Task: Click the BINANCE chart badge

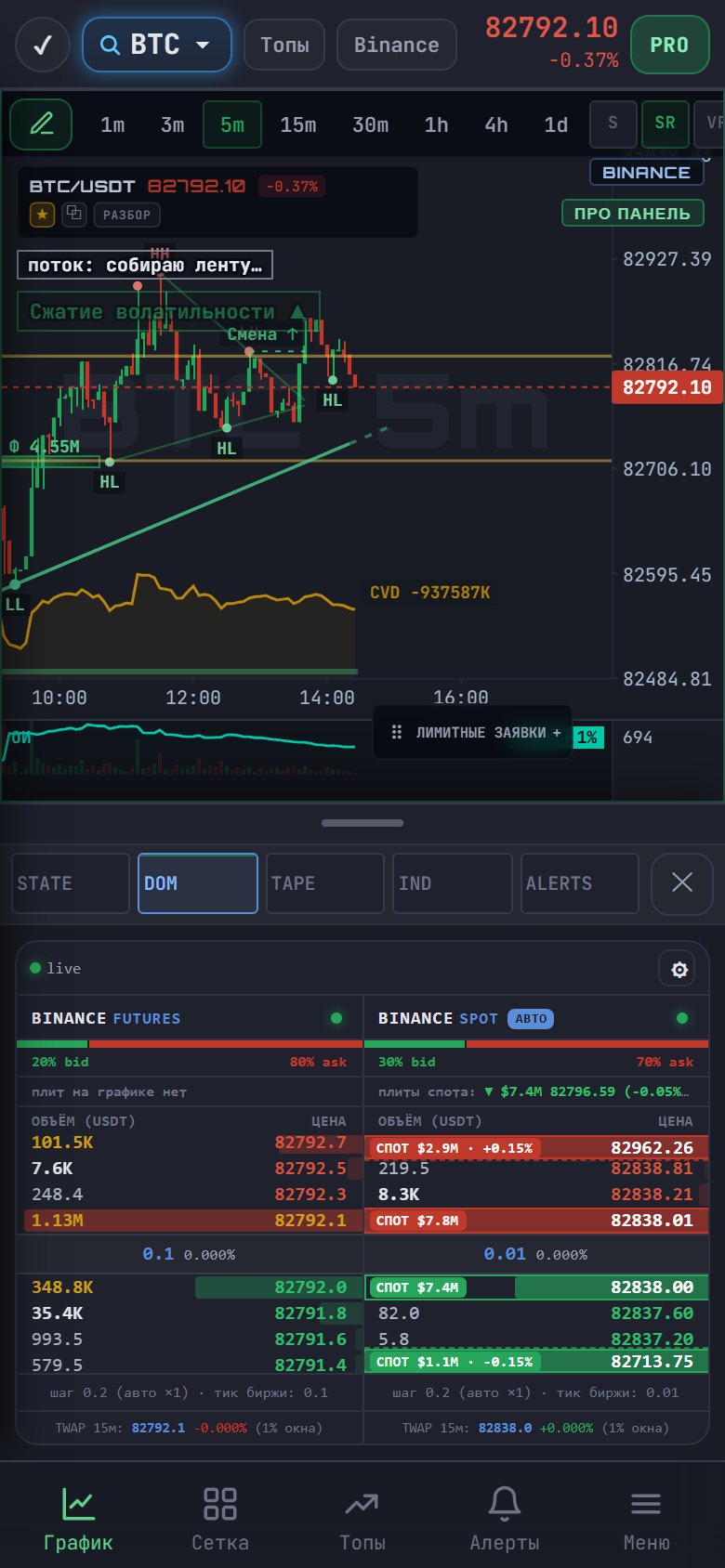Action: click(x=646, y=172)
